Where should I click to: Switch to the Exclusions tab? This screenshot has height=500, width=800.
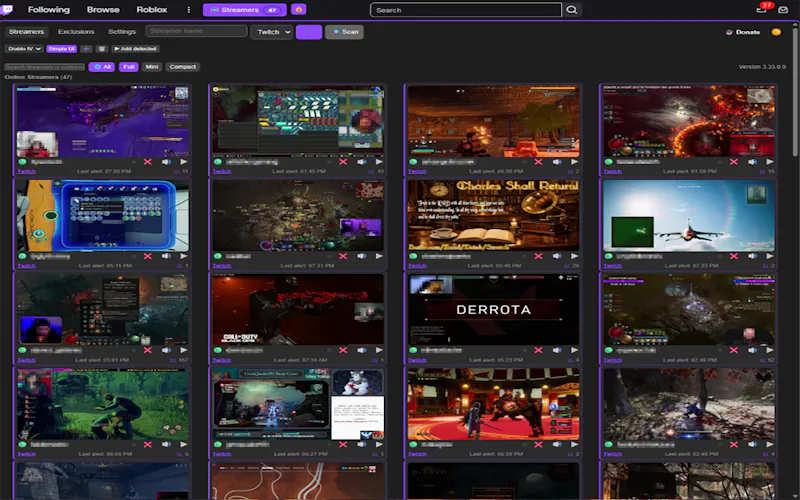76,32
